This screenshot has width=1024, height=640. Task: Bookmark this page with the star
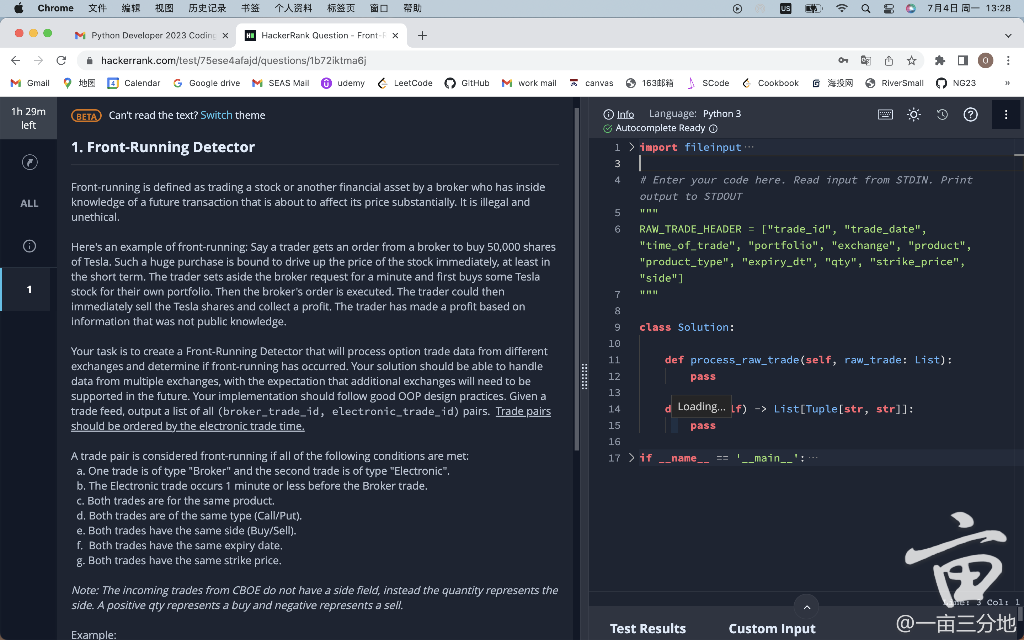point(912,60)
